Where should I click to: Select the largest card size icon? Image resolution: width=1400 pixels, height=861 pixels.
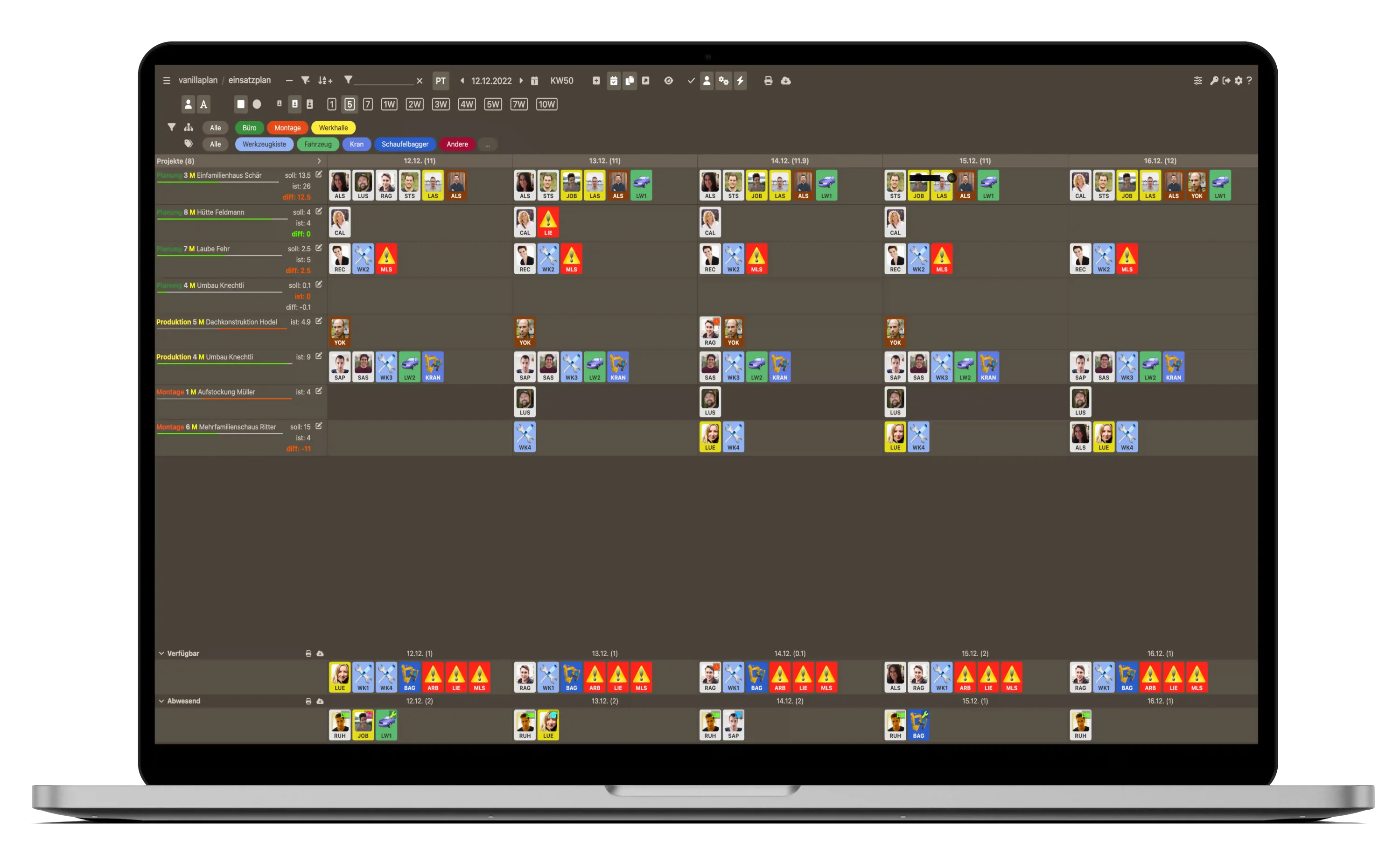[310, 104]
